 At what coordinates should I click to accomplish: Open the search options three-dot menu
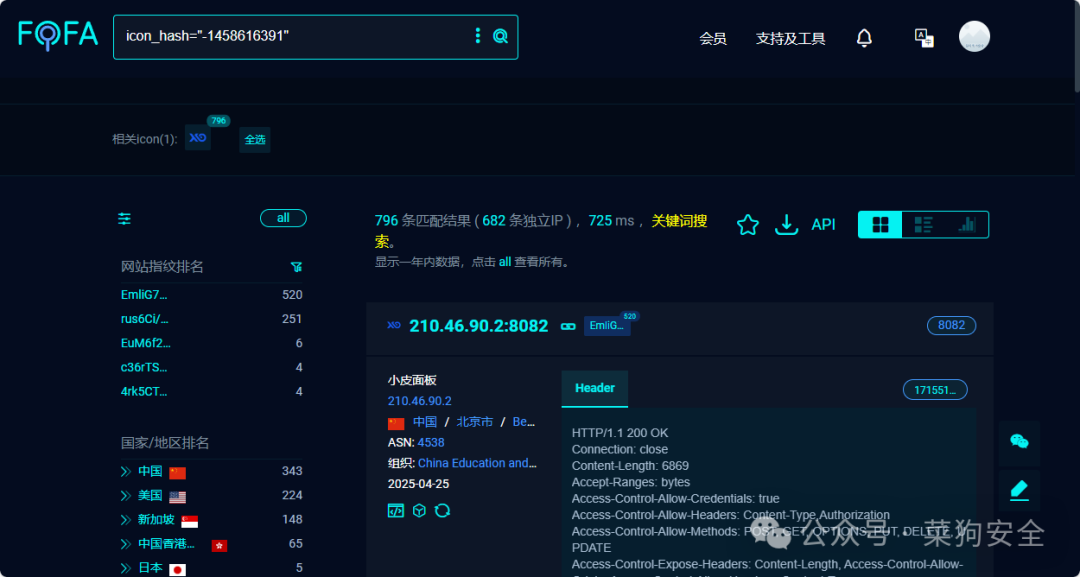(x=477, y=36)
